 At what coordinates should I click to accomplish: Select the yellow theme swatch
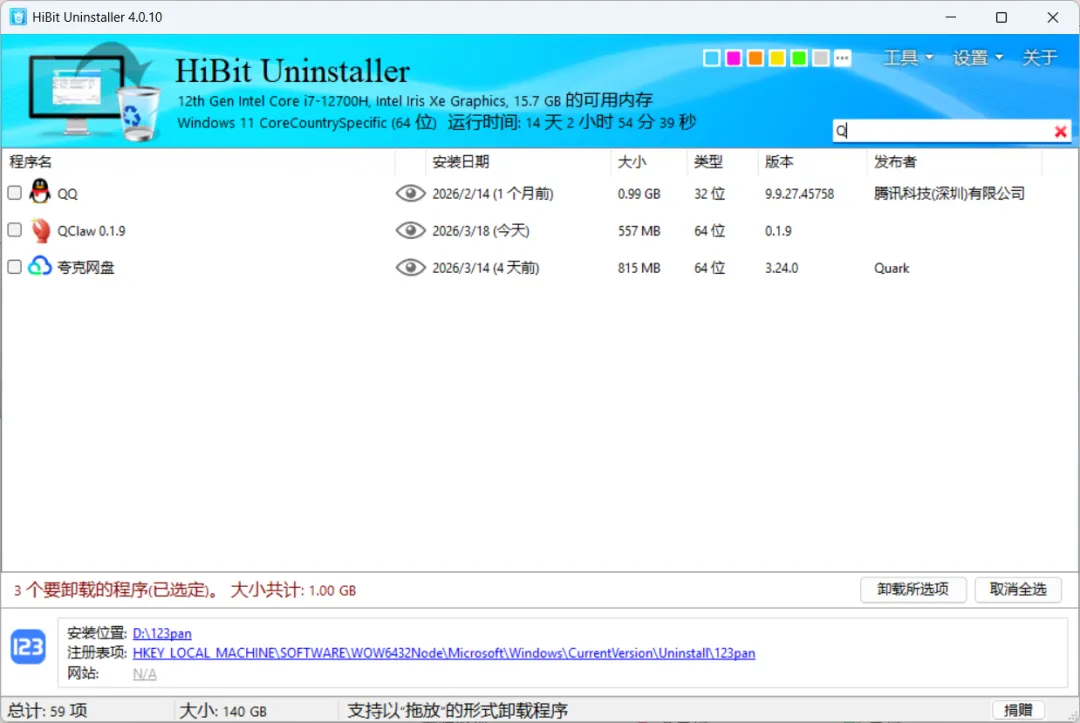(777, 58)
